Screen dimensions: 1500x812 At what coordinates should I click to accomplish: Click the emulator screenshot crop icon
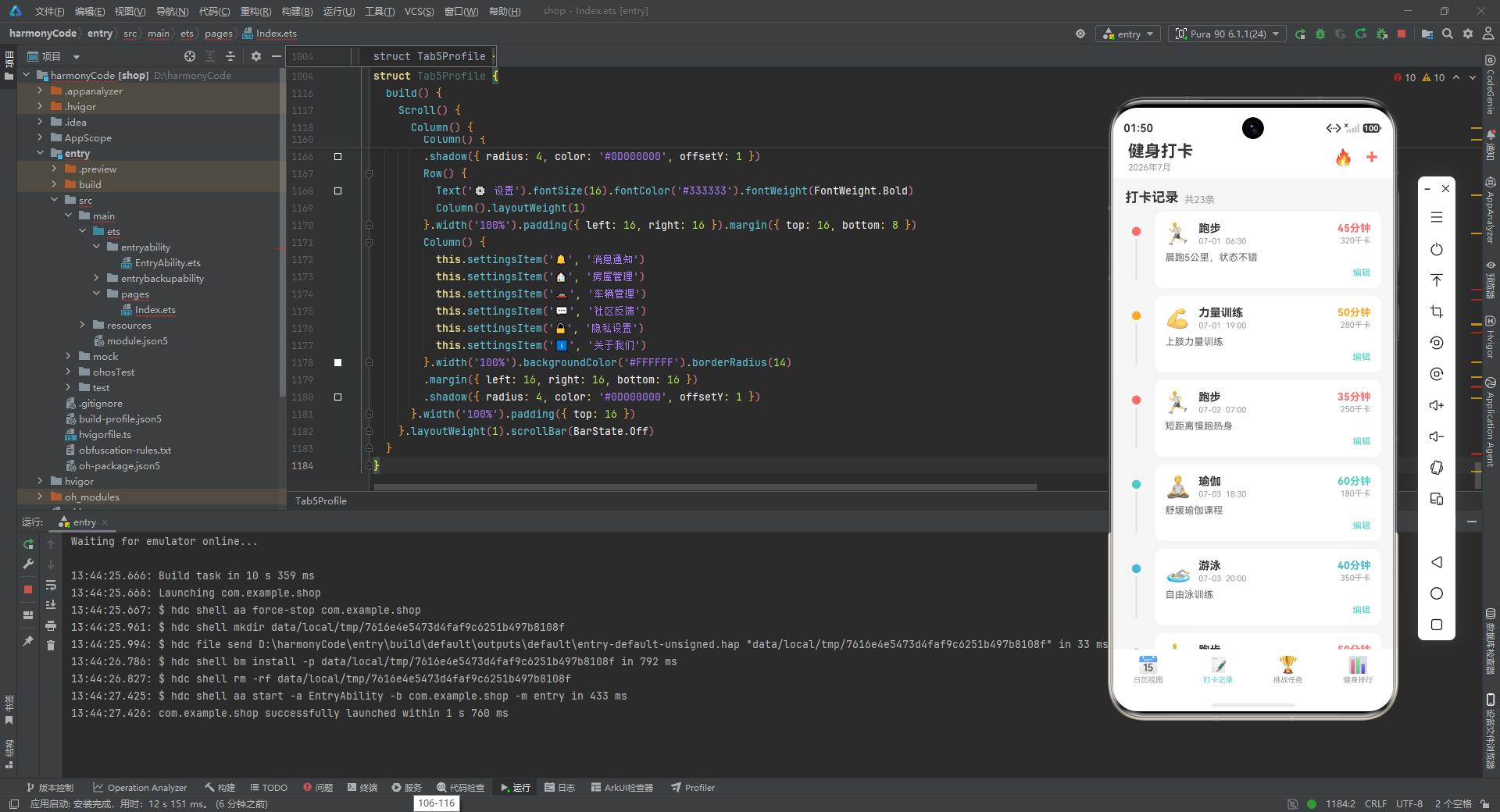(x=1436, y=312)
